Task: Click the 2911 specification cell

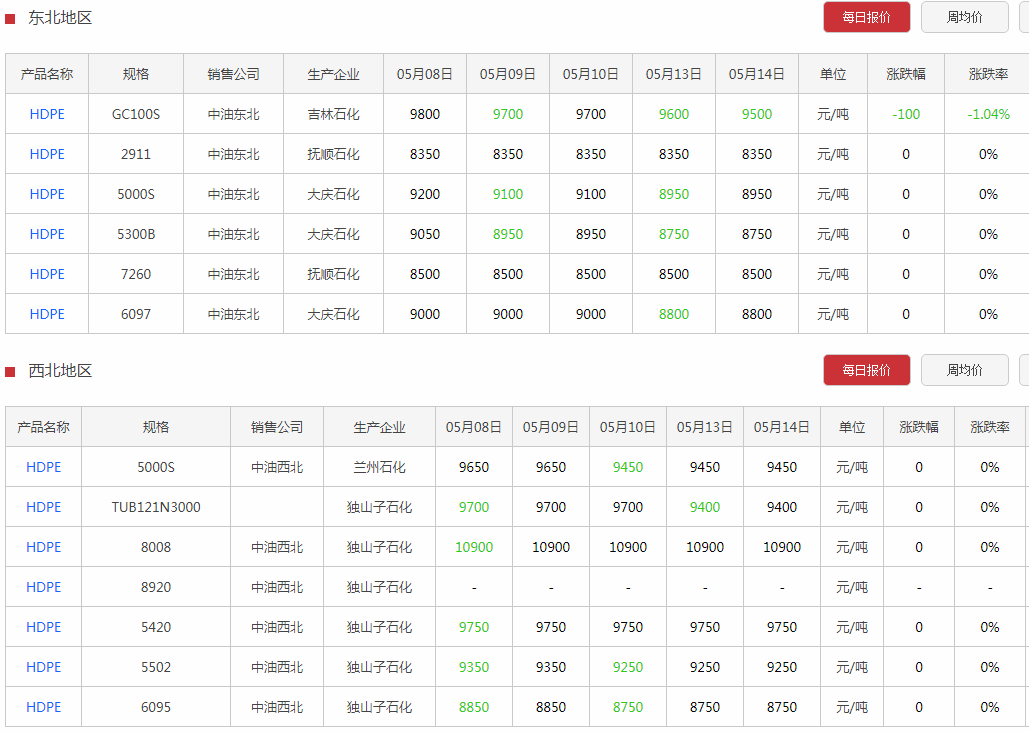Action: pos(136,154)
